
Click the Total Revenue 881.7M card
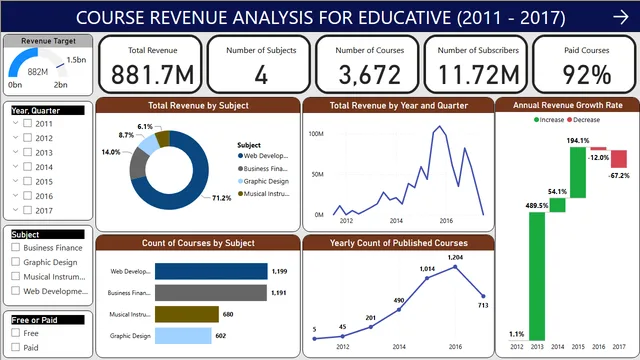151,64
